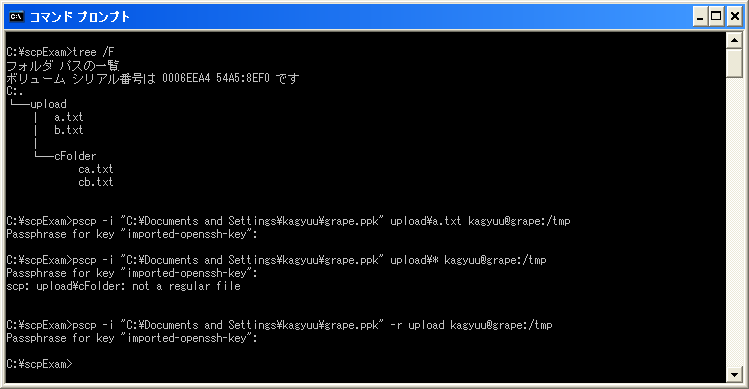Image resolution: width=749 pixels, height=389 pixels.
Task: Click the cFolder entry in the tree
Action: click(75, 156)
